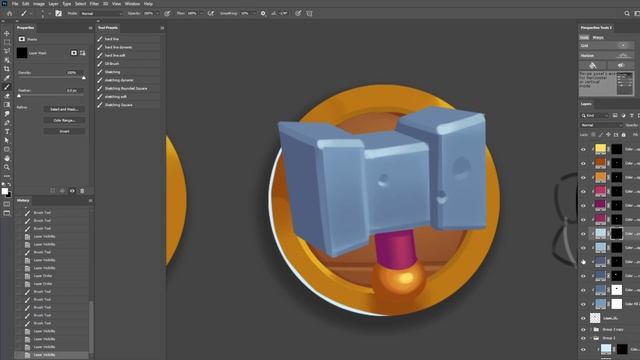The width and height of the screenshot is (640, 360).
Task: Toggle mask enable eye in Properties panel
Action: [x=72, y=191]
